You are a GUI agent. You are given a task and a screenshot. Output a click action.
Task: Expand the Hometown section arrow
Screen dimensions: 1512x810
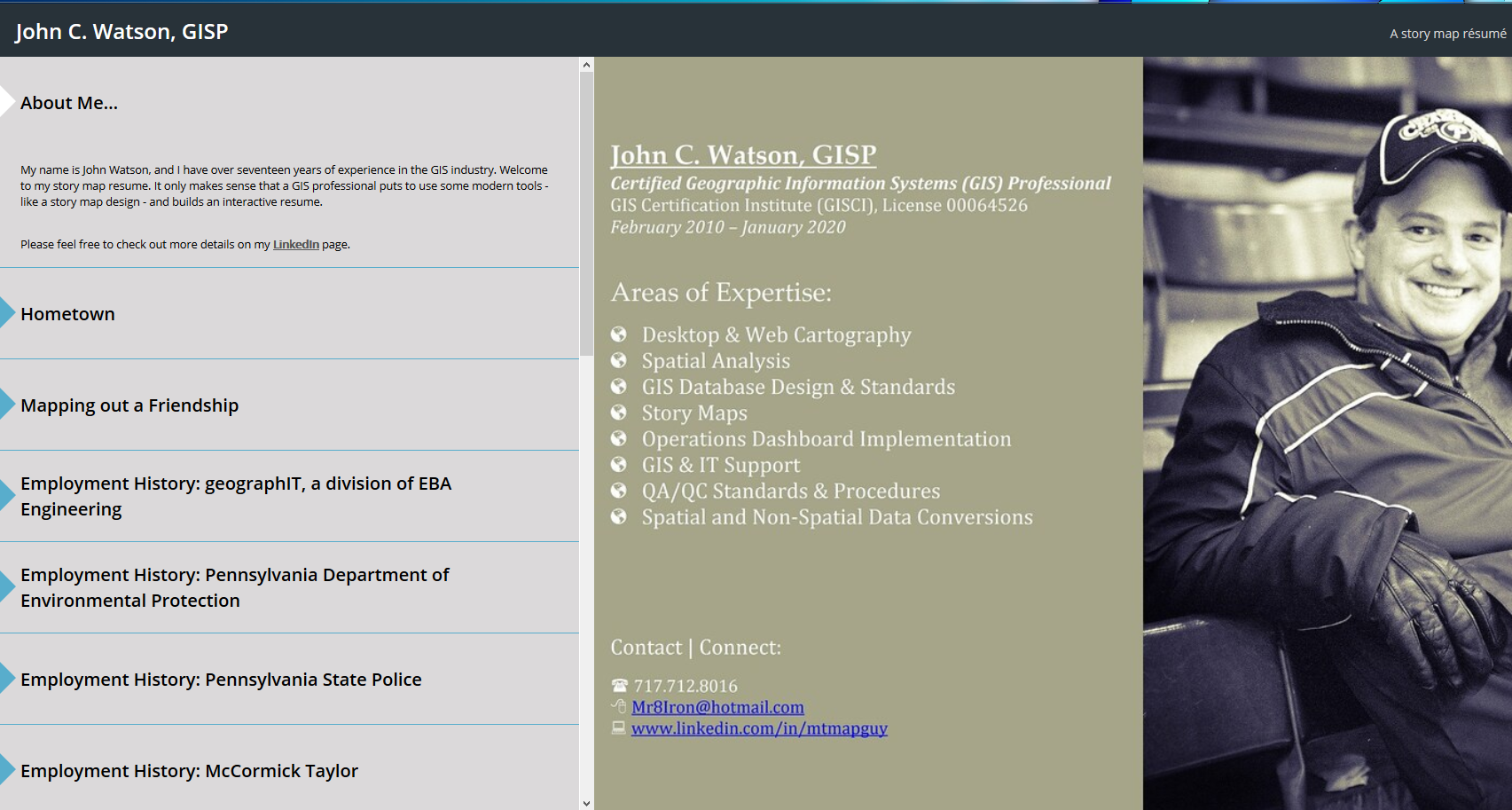pyautogui.click(x=7, y=312)
